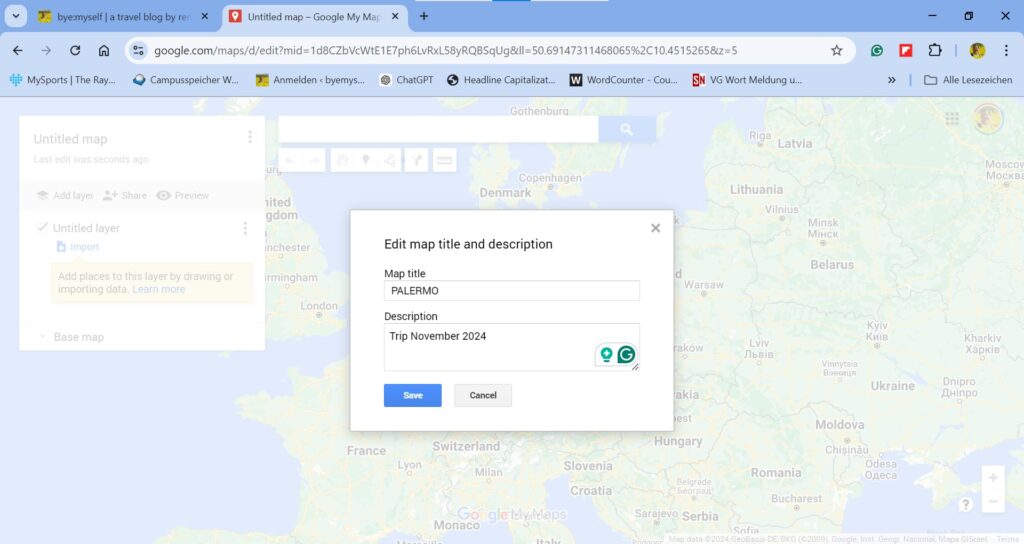The image size is (1024, 544).
Task: Bookmark this page with the star
Action: (x=837, y=50)
